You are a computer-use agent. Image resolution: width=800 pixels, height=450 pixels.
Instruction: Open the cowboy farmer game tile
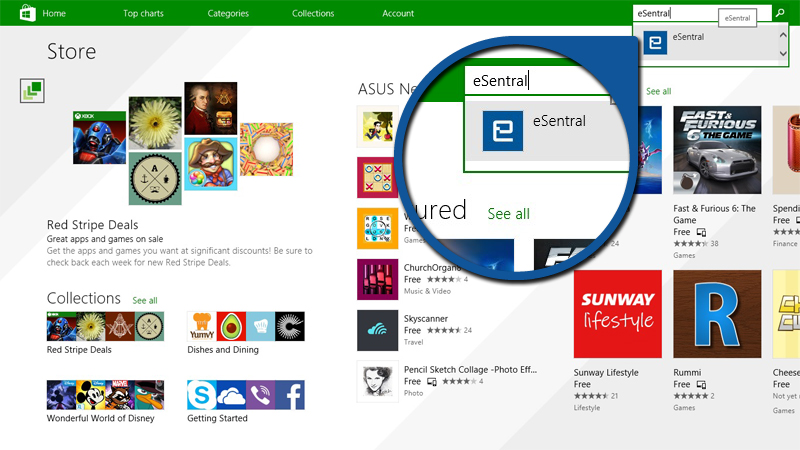pos(211,163)
